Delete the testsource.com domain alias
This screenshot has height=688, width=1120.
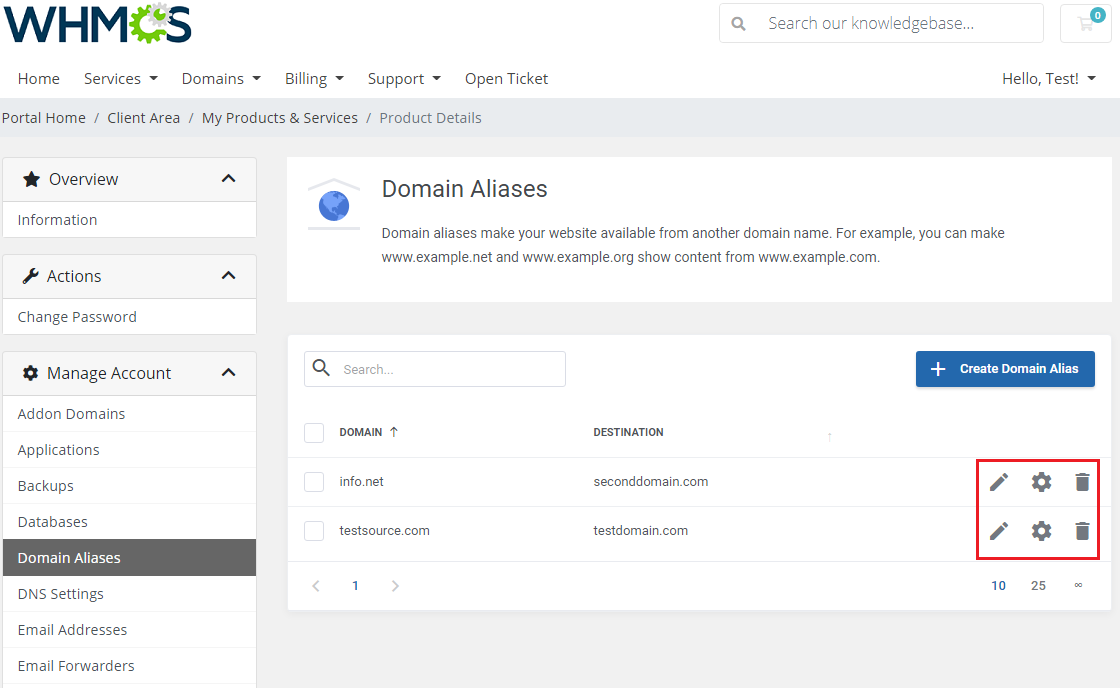(x=1082, y=531)
